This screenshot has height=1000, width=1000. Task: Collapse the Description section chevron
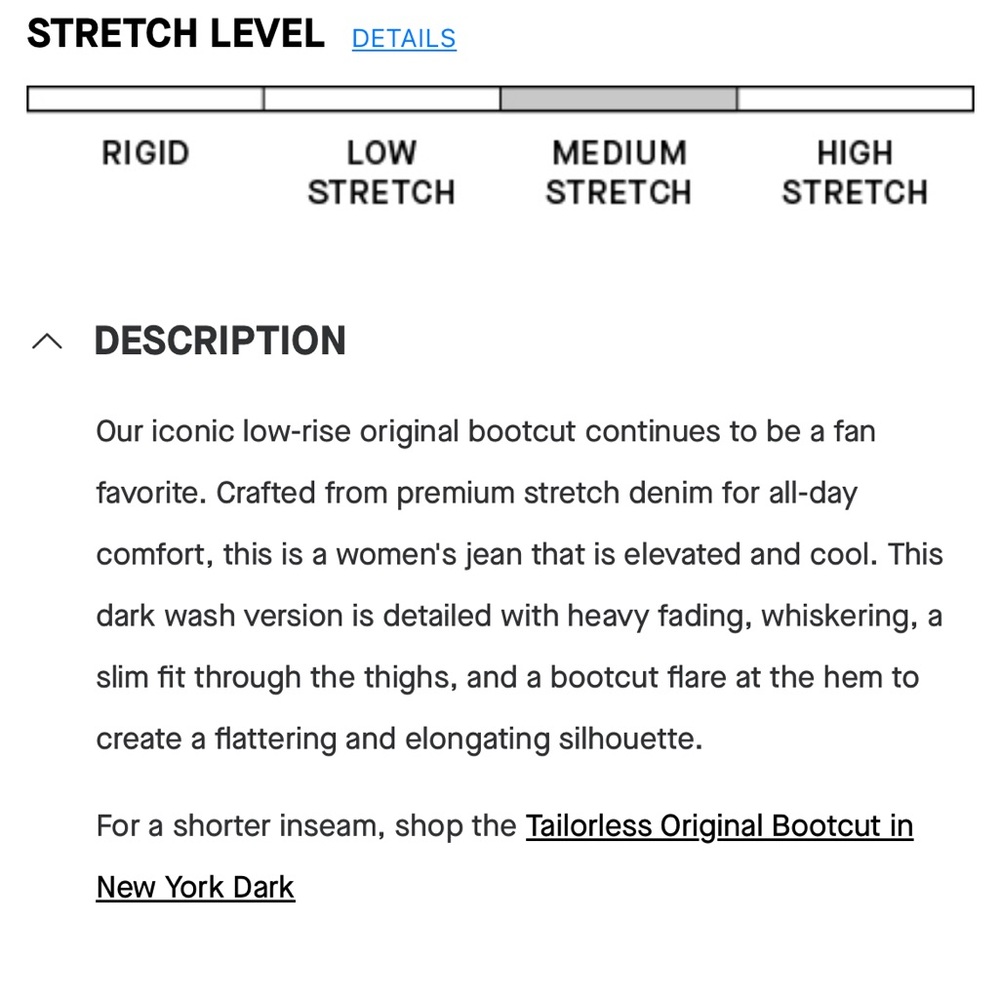[47, 342]
